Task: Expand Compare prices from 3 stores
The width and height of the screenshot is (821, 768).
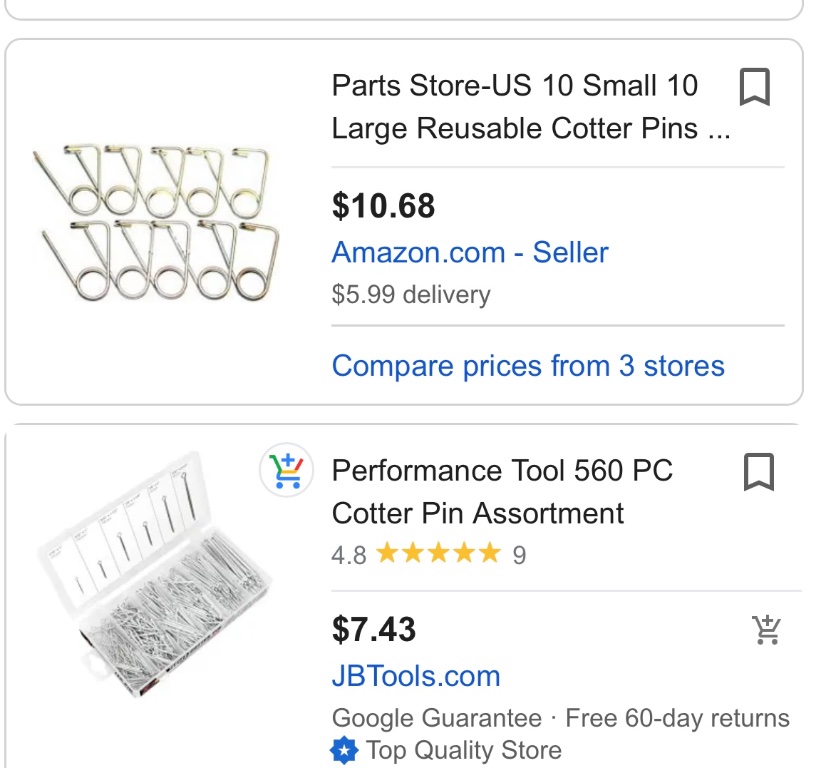Action: click(x=528, y=366)
